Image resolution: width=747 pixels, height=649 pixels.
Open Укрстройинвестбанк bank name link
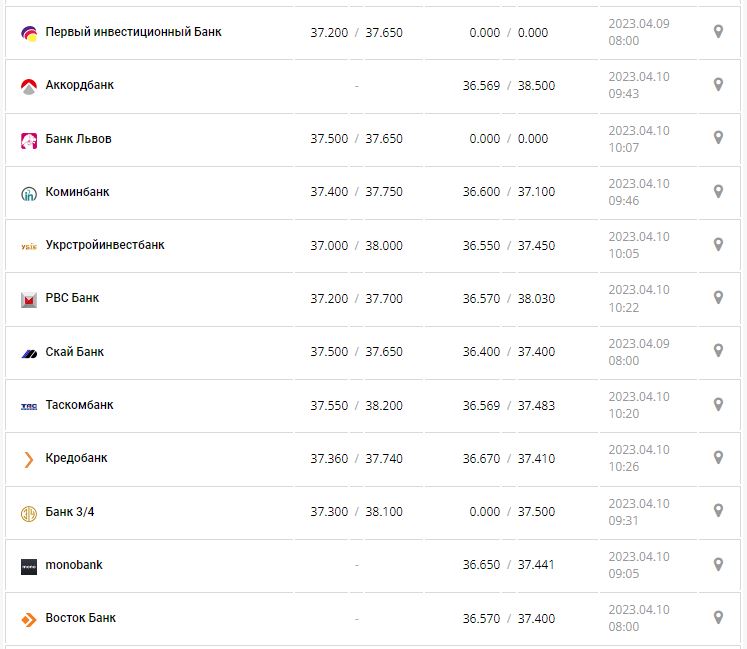coord(105,245)
